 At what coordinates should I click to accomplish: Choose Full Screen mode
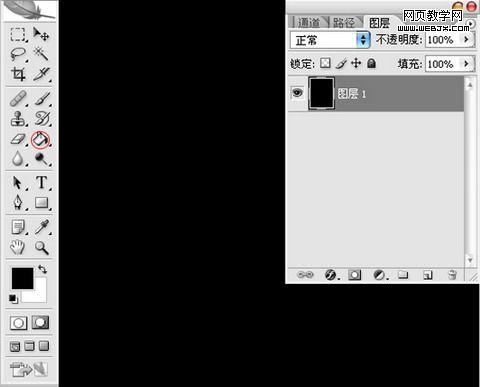pos(44,346)
